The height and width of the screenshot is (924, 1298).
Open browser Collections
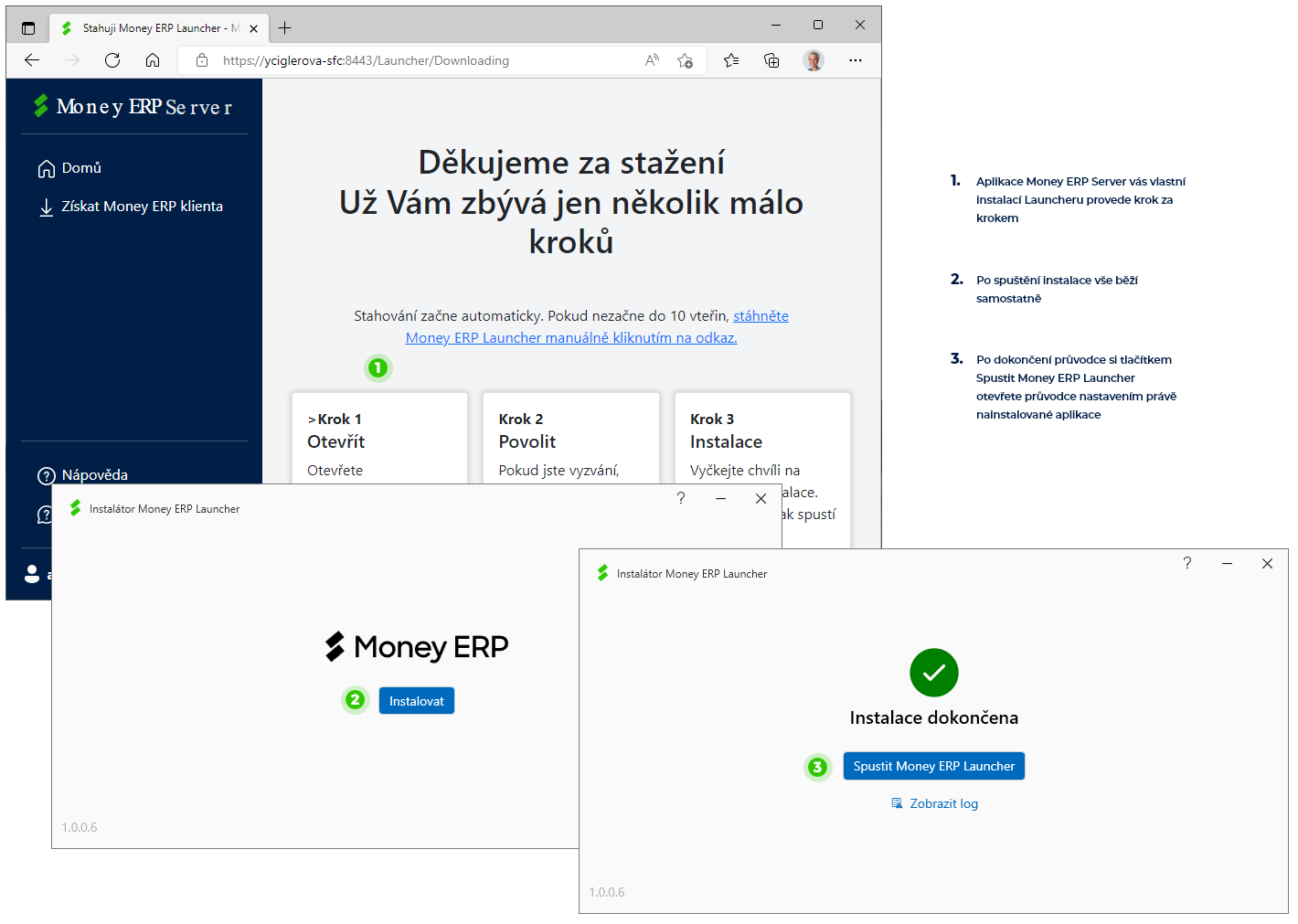(771, 60)
